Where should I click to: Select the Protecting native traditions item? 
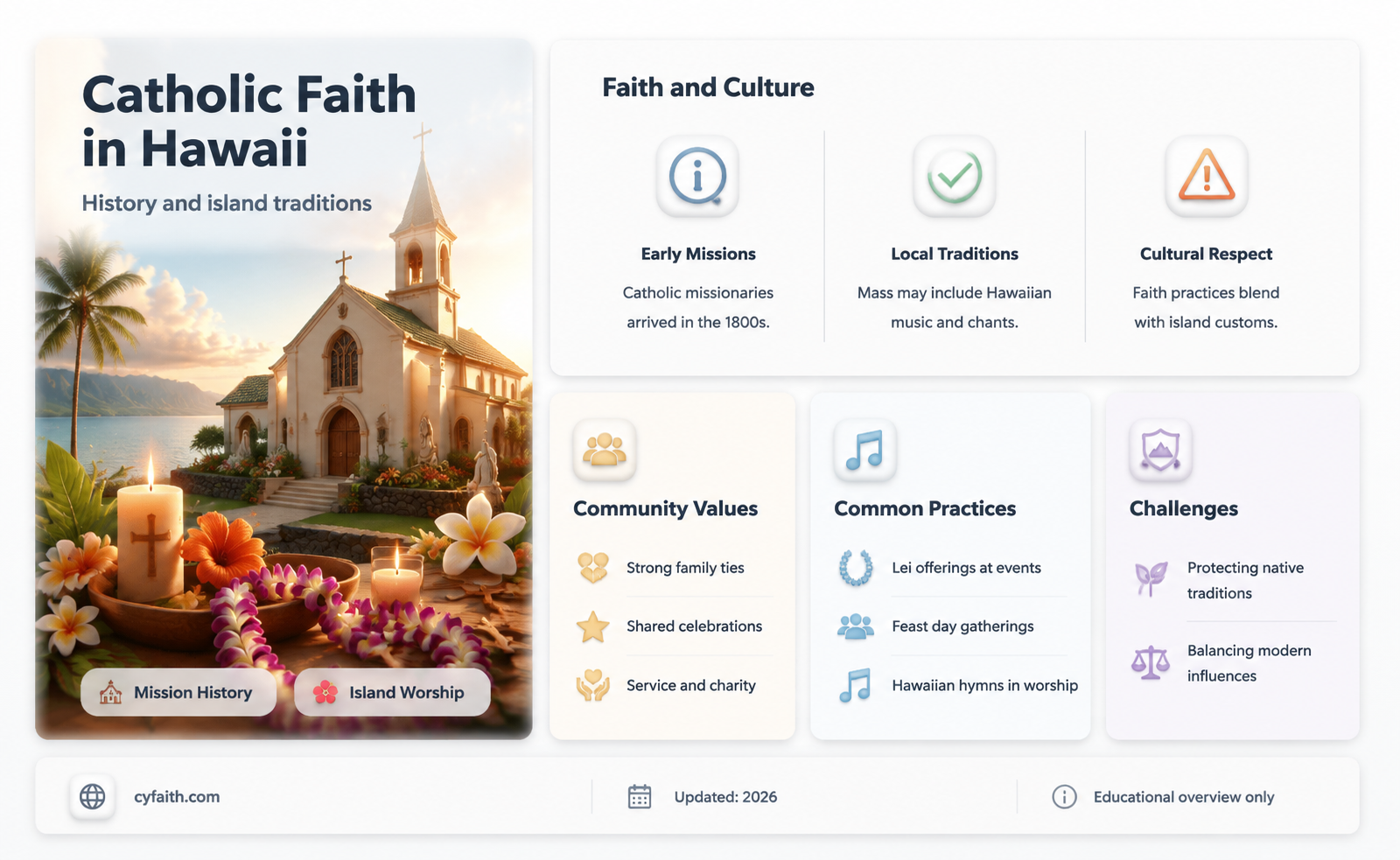coord(1233,580)
